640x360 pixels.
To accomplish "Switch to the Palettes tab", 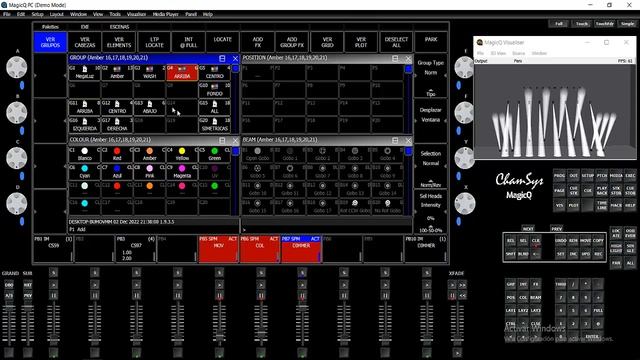I will pyautogui.click(x=50, y=27).
